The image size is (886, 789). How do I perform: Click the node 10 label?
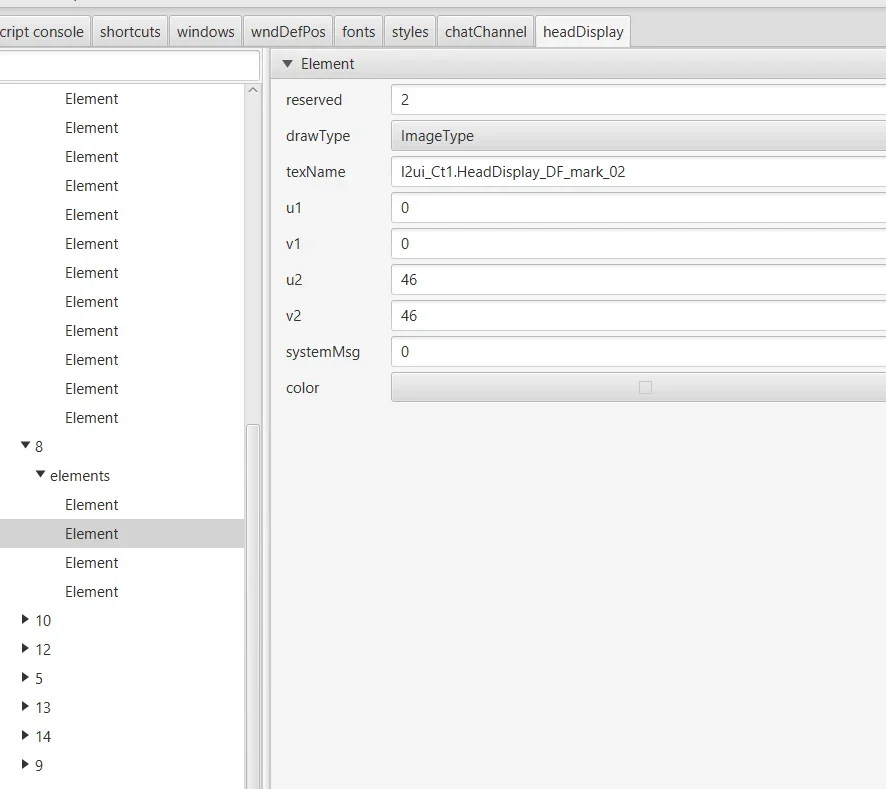pos(43,621)
